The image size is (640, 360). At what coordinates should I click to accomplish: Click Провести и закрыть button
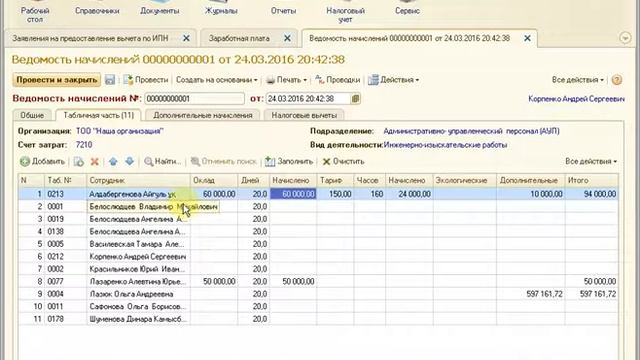(57, 80)
